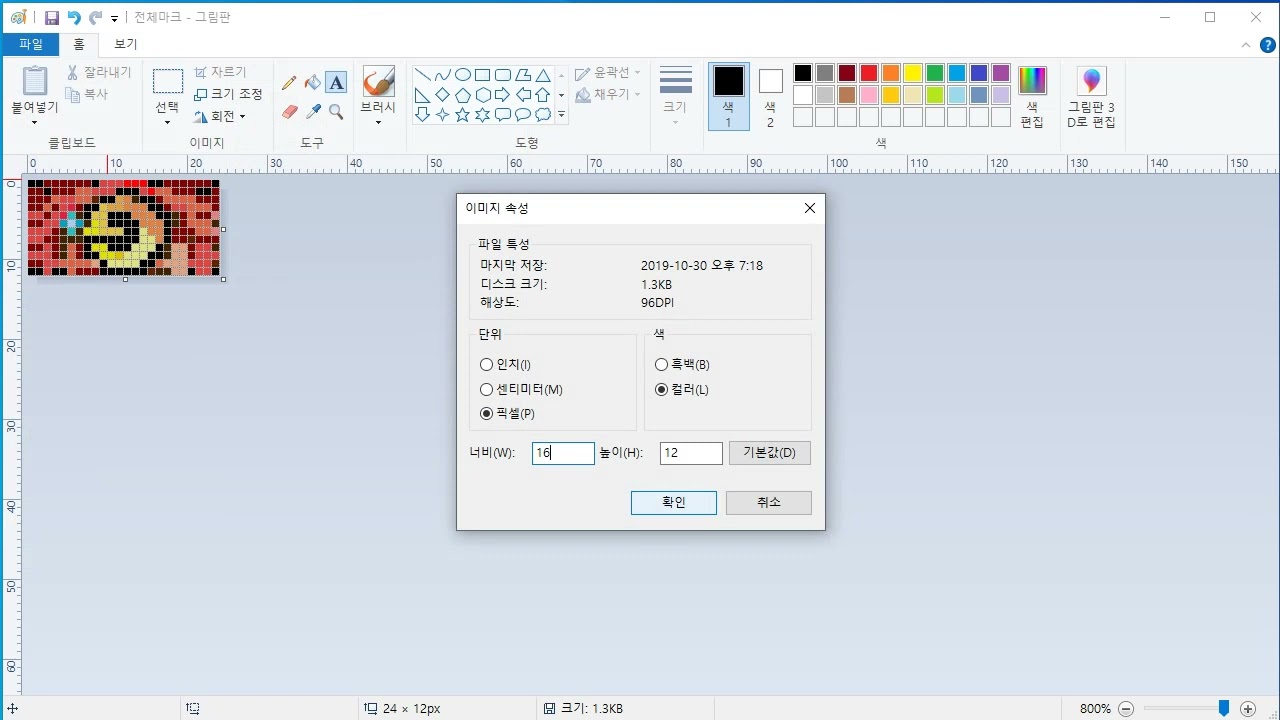Open the Outline (윤곽선) dropdown
This screenshot has width=1280, height=720.
608,73
